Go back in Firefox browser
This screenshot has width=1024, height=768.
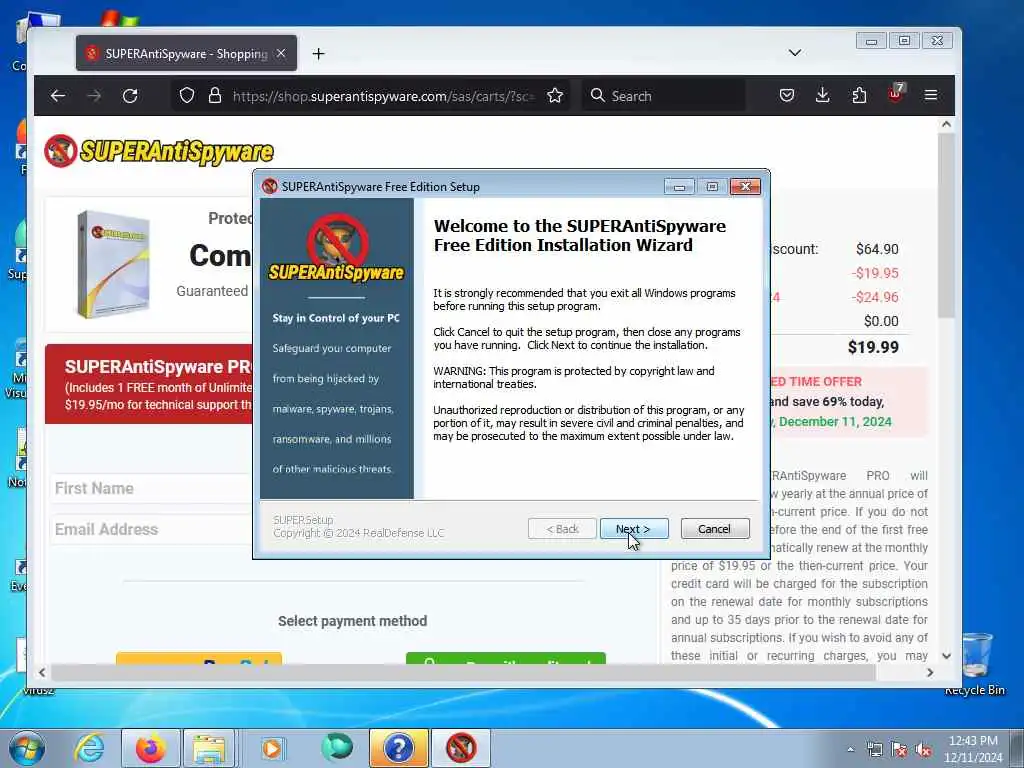[58, 96]
